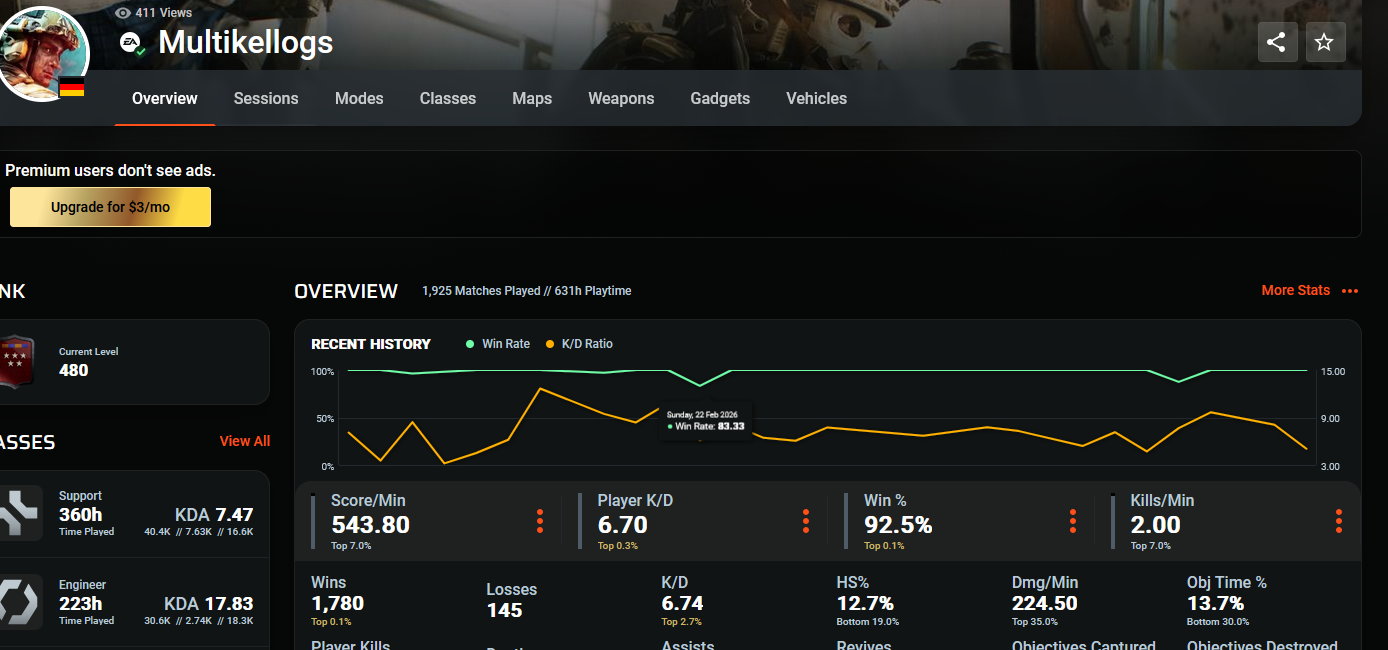This screenshot has width=1388, height=650.
Task: Click the share profile icon
Action: (1277, 42)
